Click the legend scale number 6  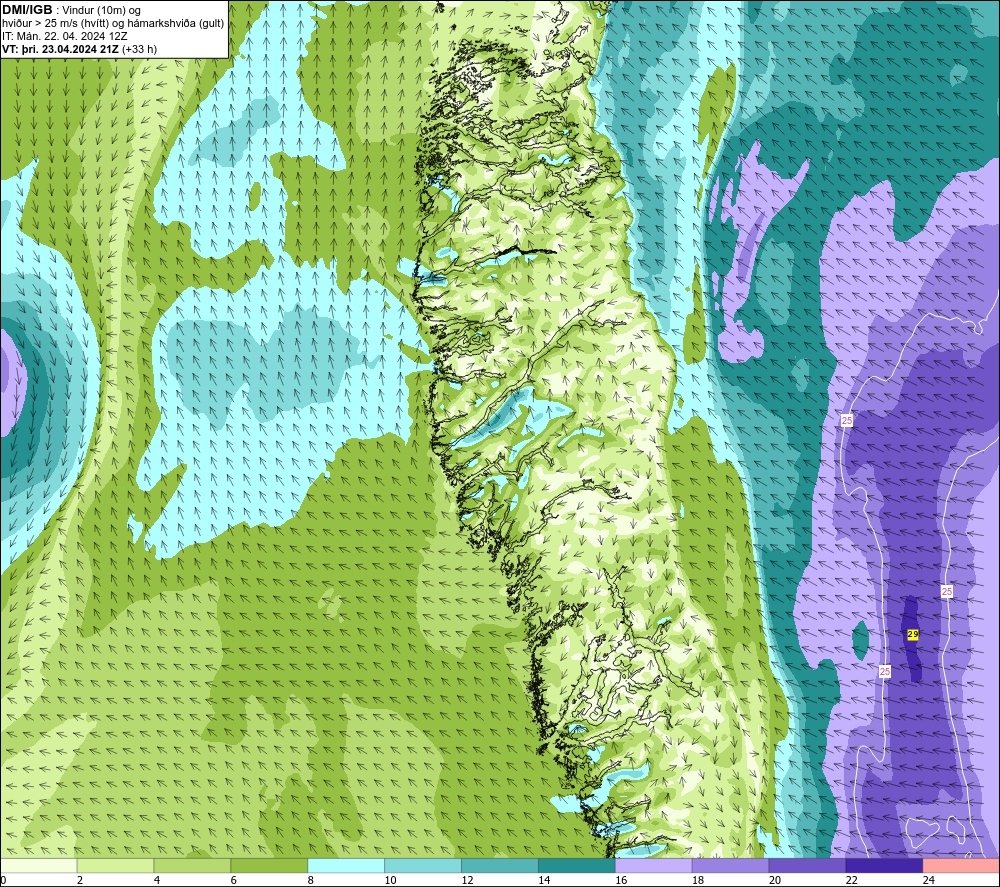pyautogui.click(x=233, y=880)
